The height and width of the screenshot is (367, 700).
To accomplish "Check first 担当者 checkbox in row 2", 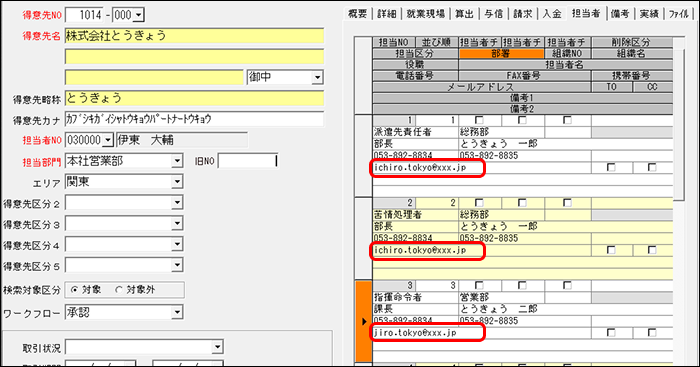I will [x=479, y=203].
